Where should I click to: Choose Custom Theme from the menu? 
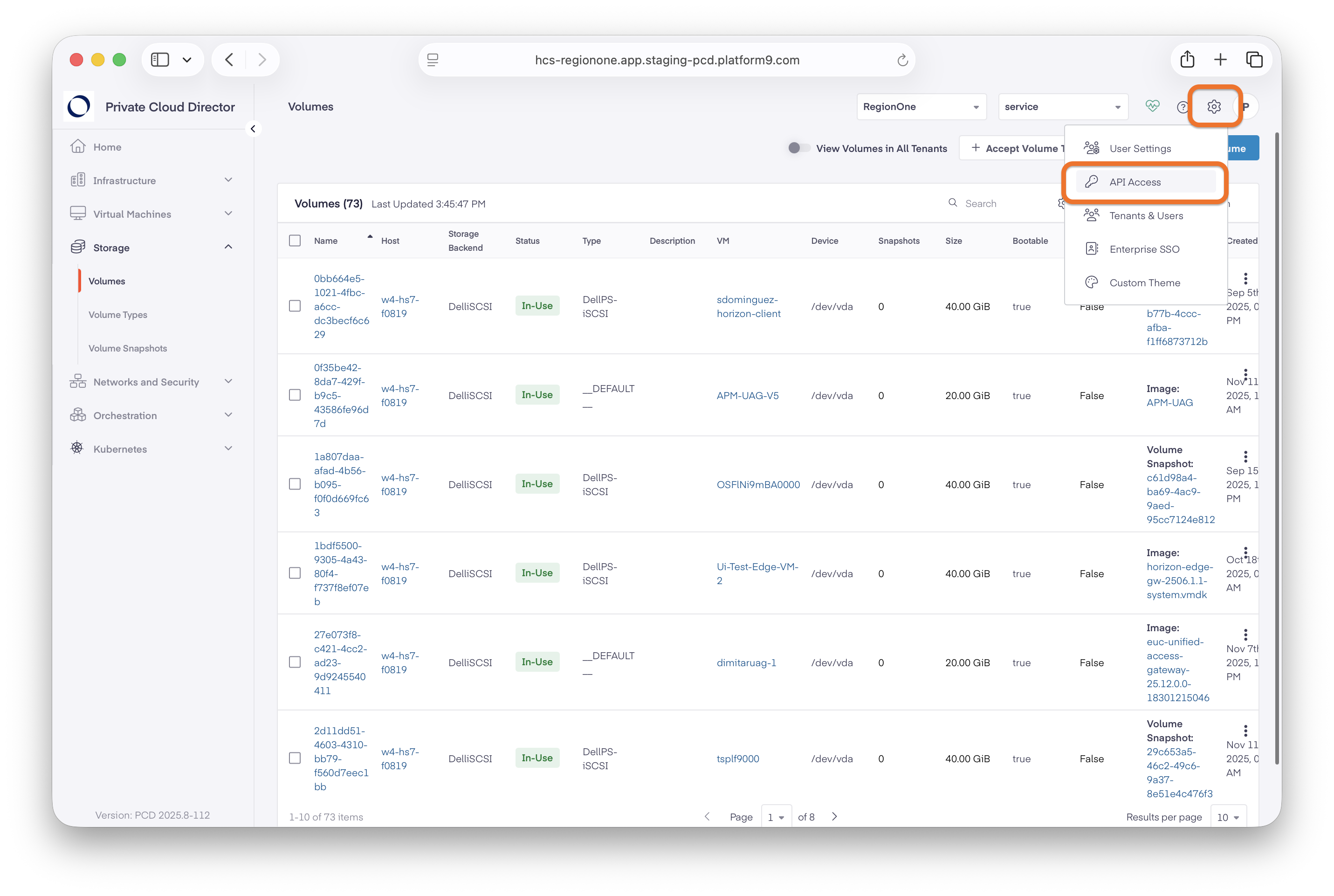click(x=1146, y=283)
